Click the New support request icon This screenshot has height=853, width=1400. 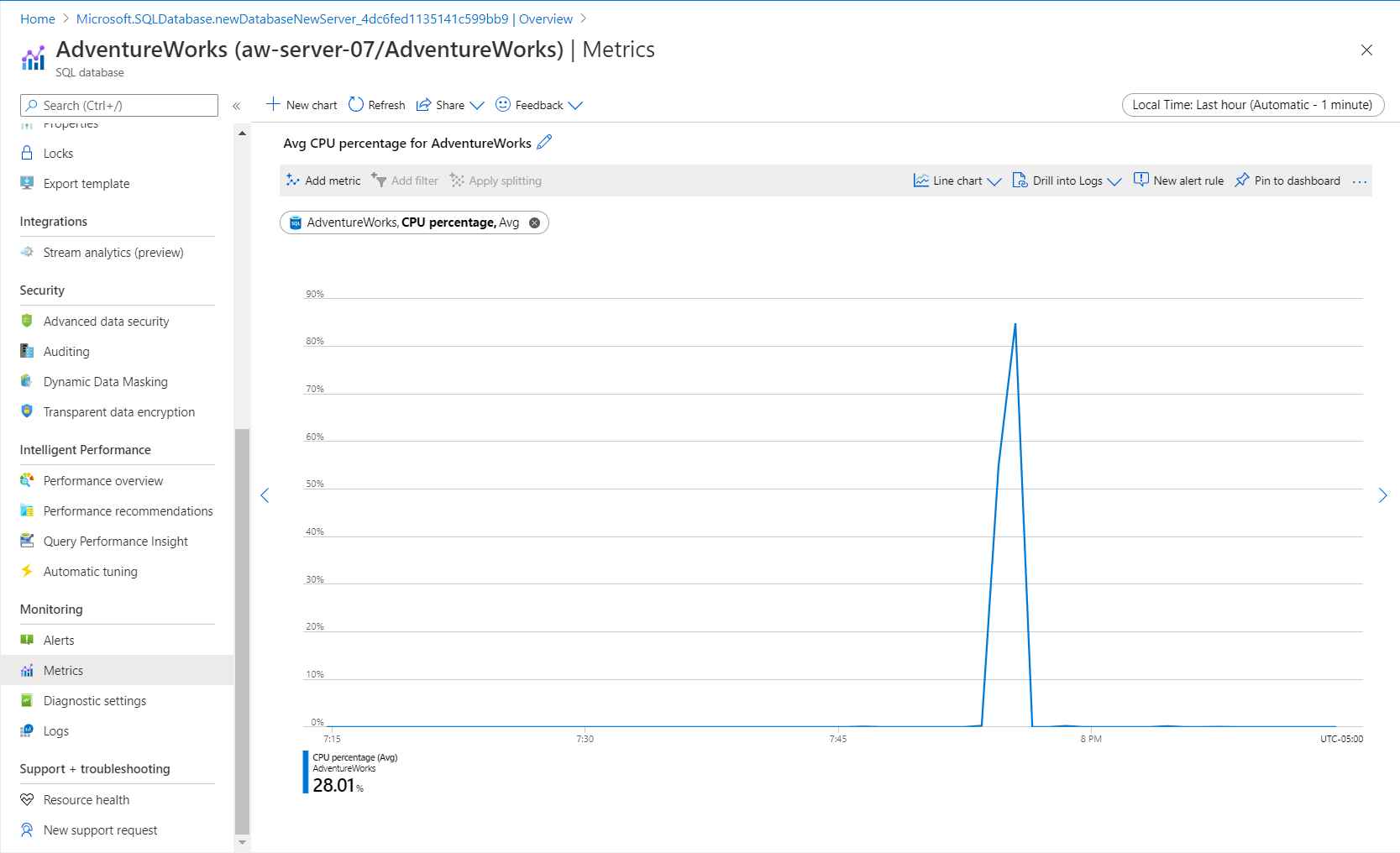[27, 829]
